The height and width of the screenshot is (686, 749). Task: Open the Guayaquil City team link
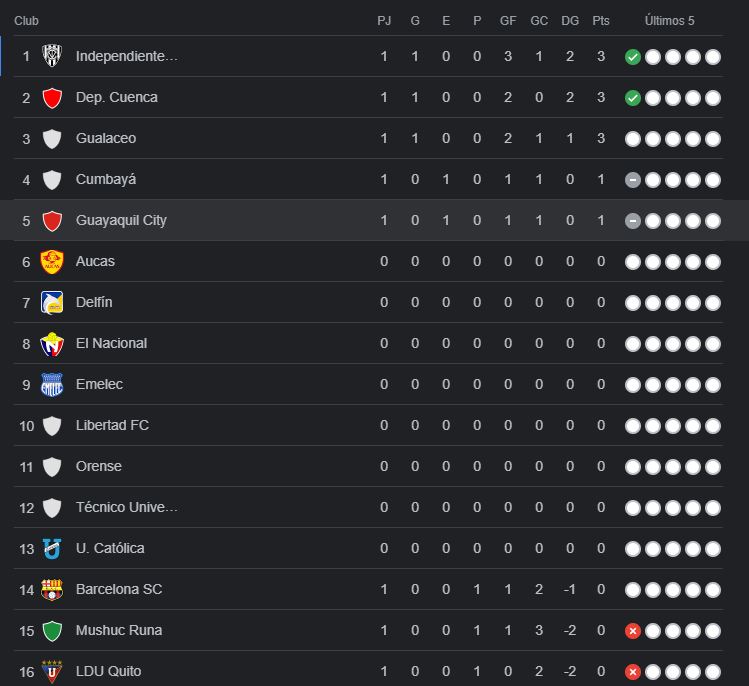click(x=121, y=220)
